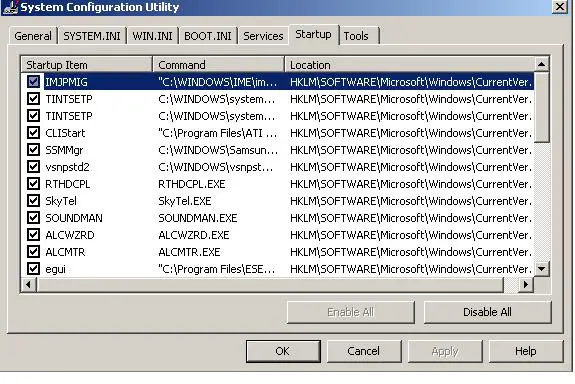Screen dimensions: 575x384
Task: Sort by the Location column header
Action: click(x=409, y=65)
